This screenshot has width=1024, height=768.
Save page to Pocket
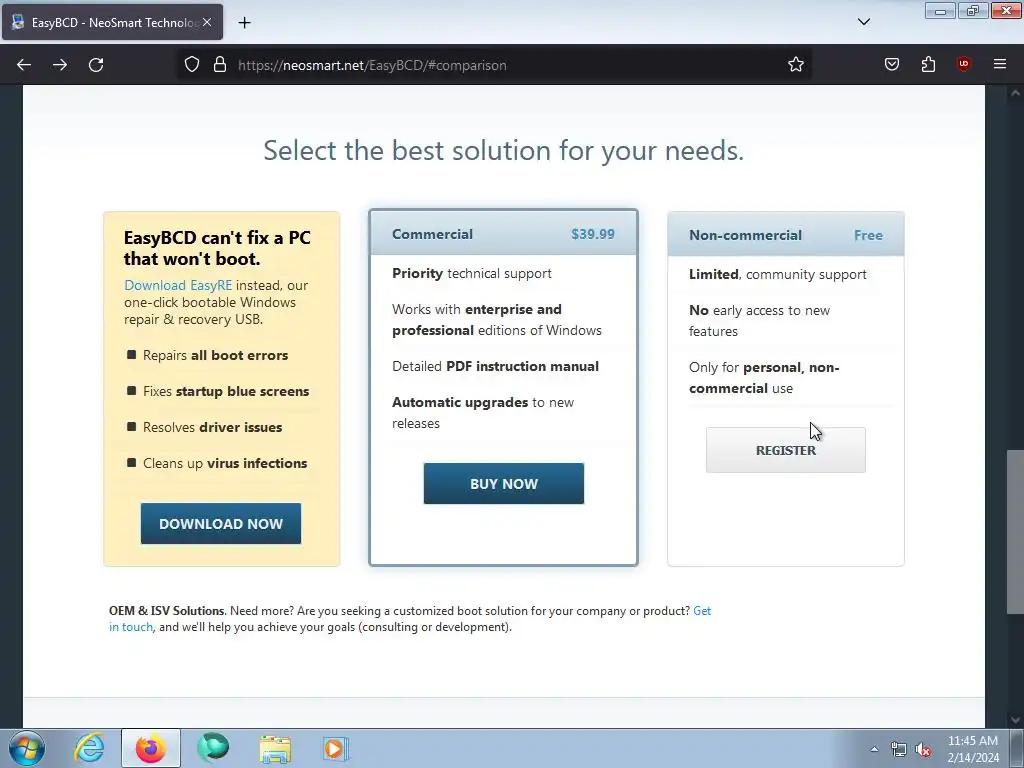pos(891,64)
